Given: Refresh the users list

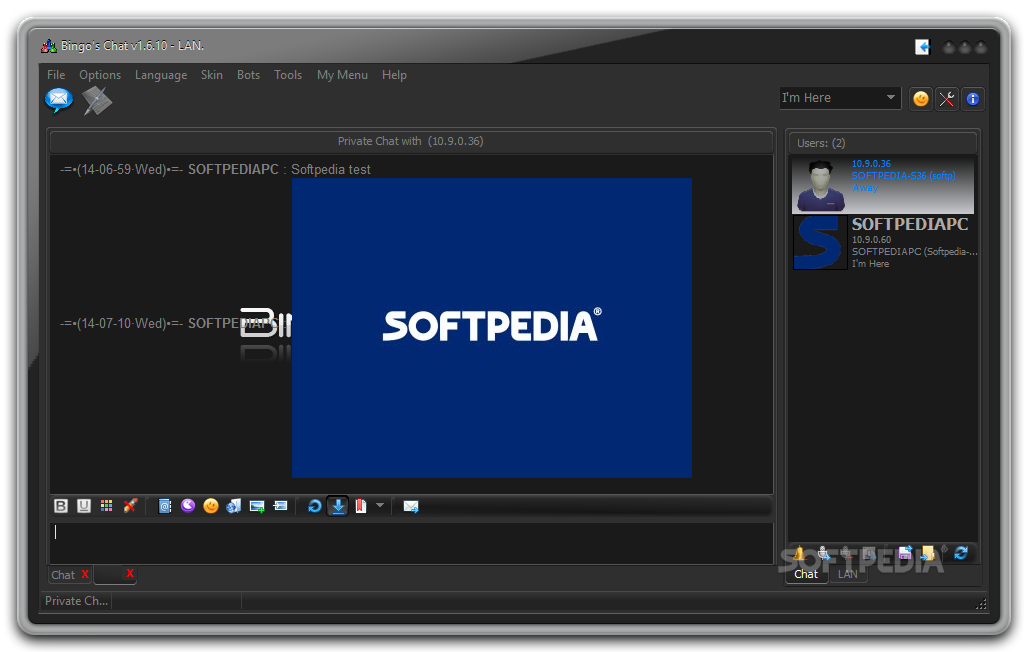Looking at the screenshot, I should (x=961, y=553).
